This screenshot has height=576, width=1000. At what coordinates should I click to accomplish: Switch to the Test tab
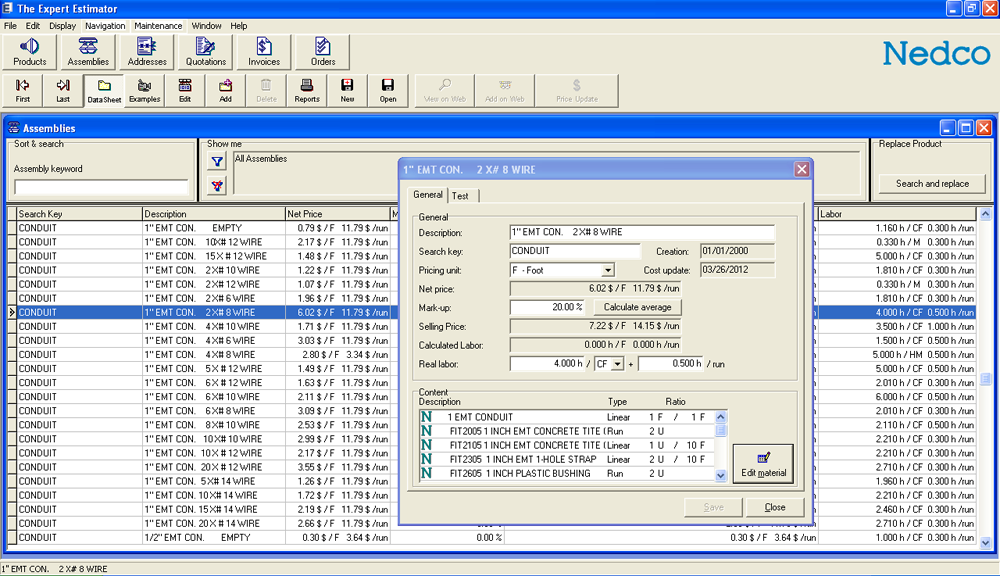460,196
